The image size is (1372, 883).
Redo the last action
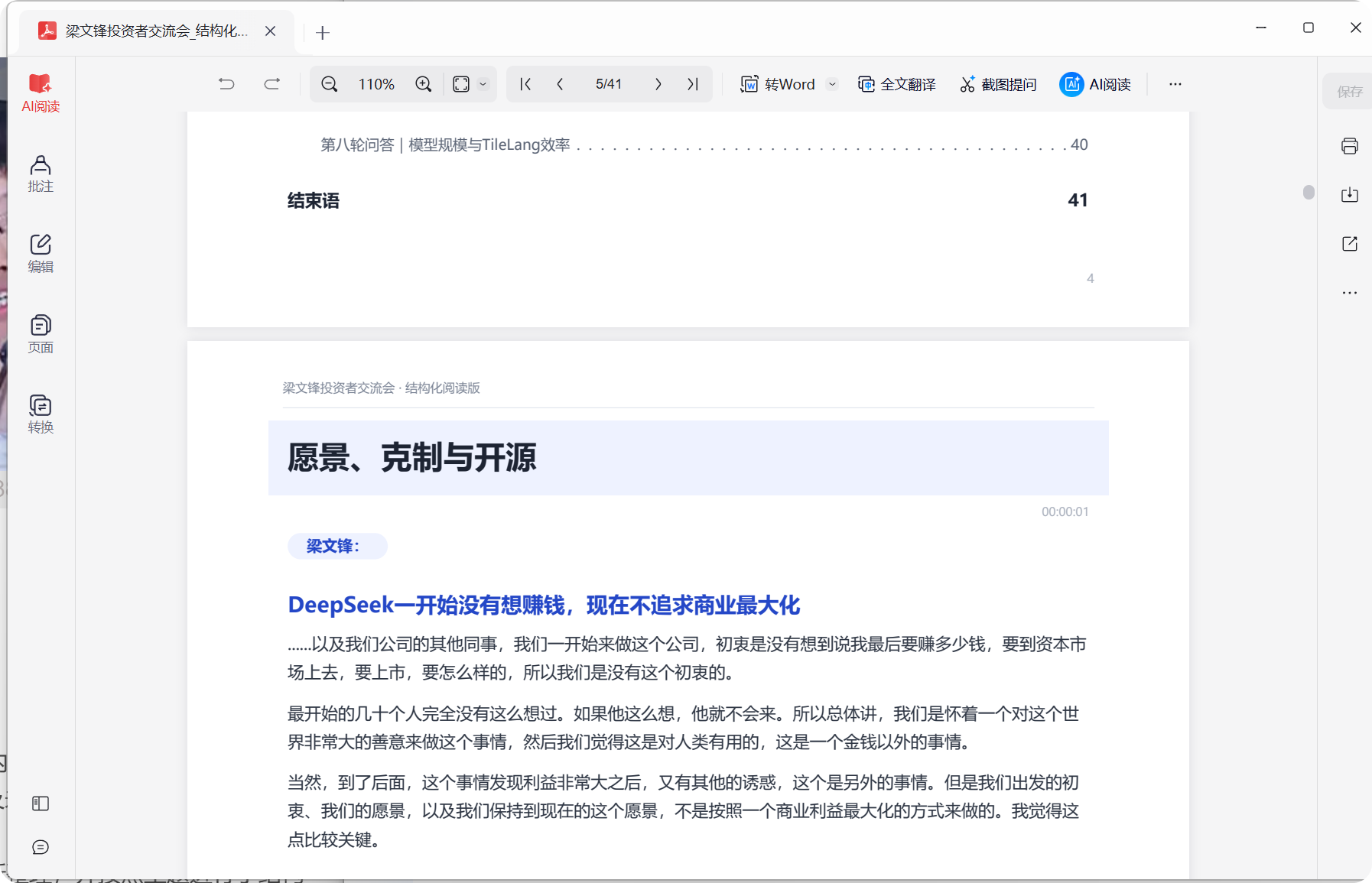[272, 84]
